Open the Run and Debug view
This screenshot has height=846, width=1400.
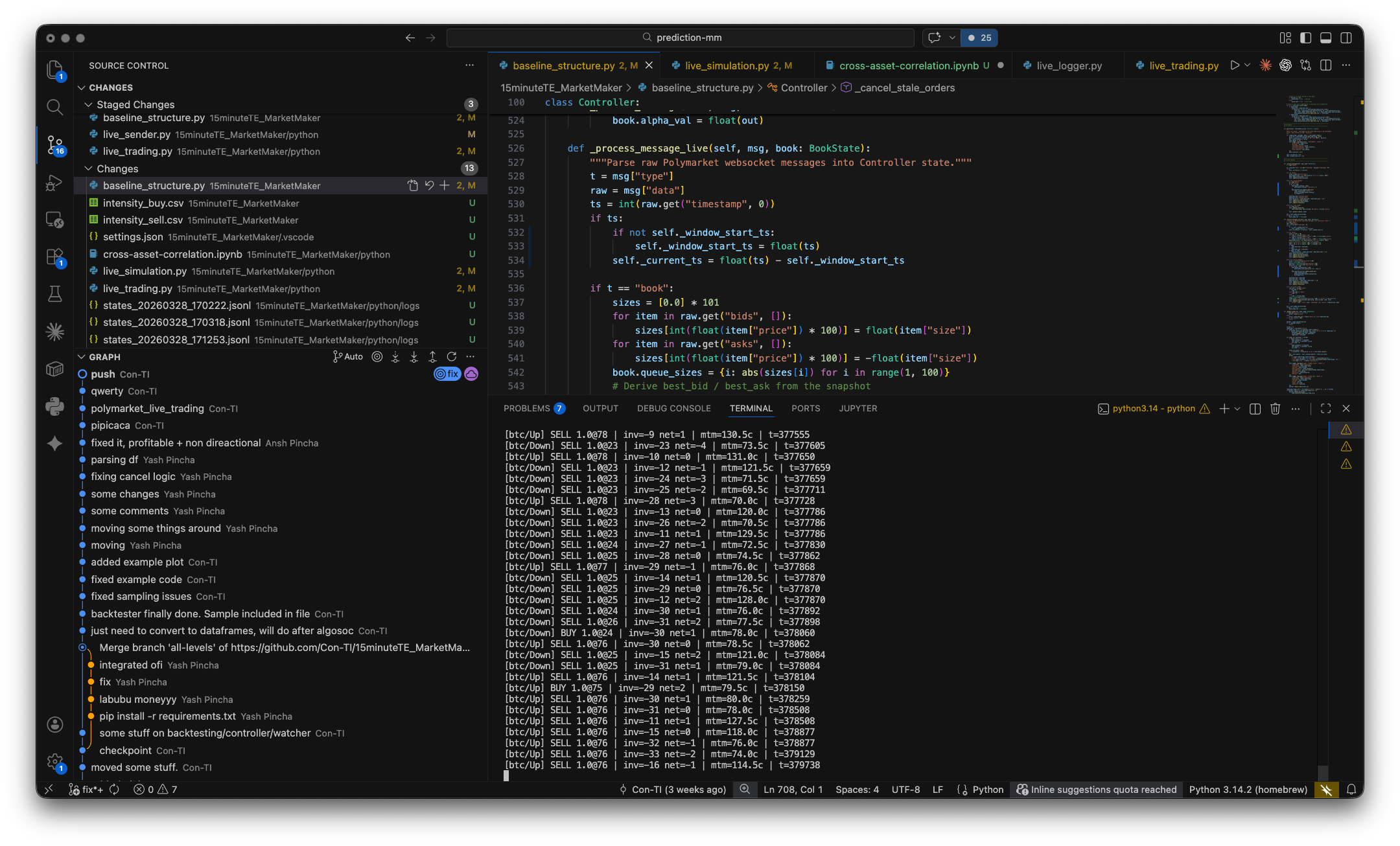[55, 183]
